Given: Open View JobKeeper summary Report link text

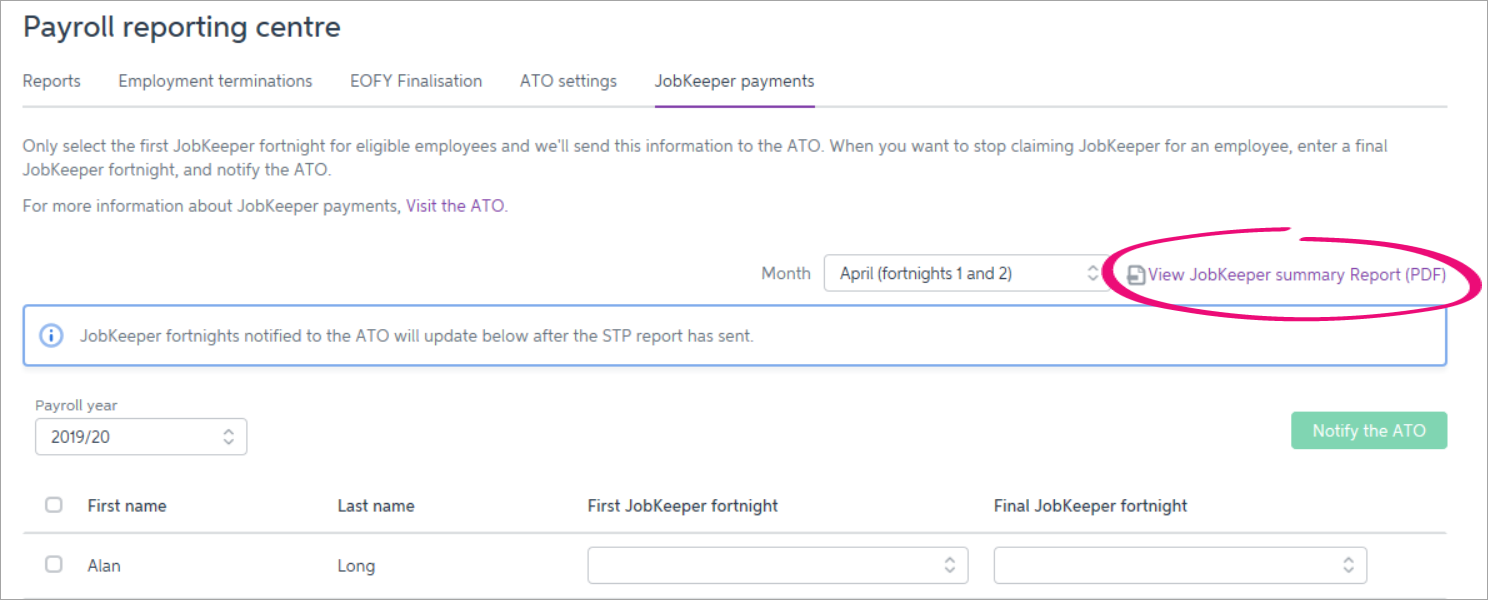Looking at the screenshot, I should pyautogui.click(x=1296, y=275).
